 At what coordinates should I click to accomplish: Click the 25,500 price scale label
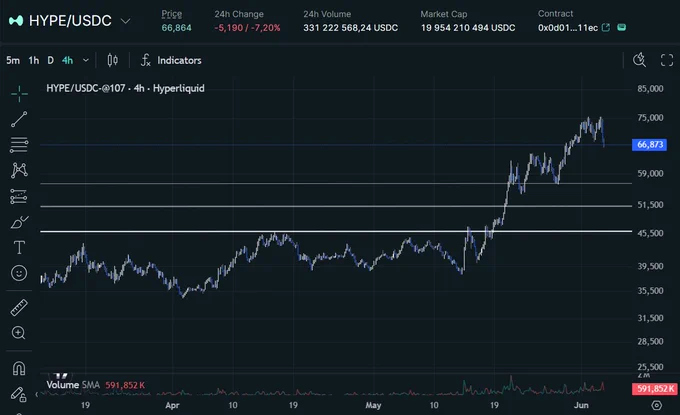(x=650, y=367)
